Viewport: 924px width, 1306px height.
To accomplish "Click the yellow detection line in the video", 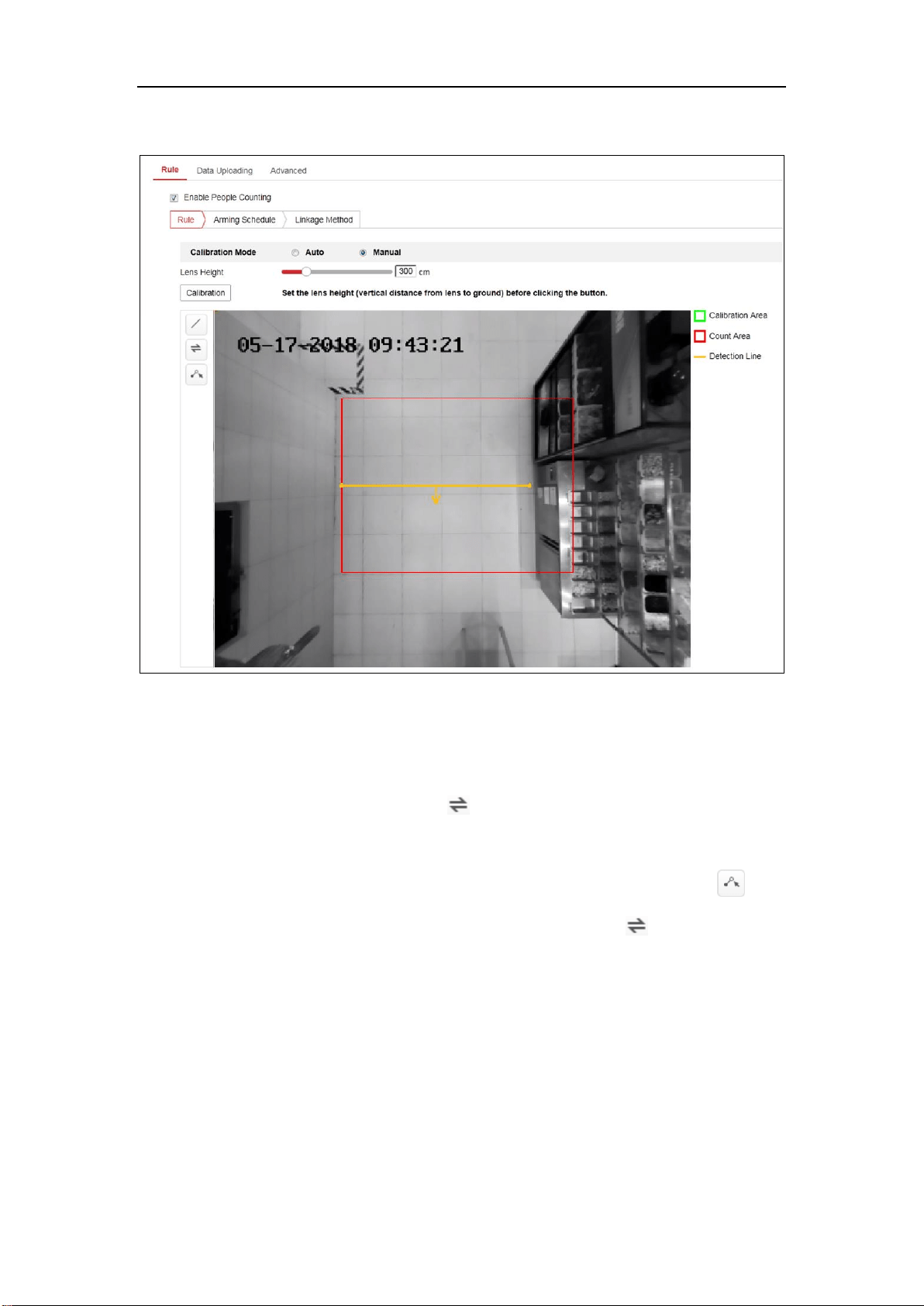I will click(436, 486).
